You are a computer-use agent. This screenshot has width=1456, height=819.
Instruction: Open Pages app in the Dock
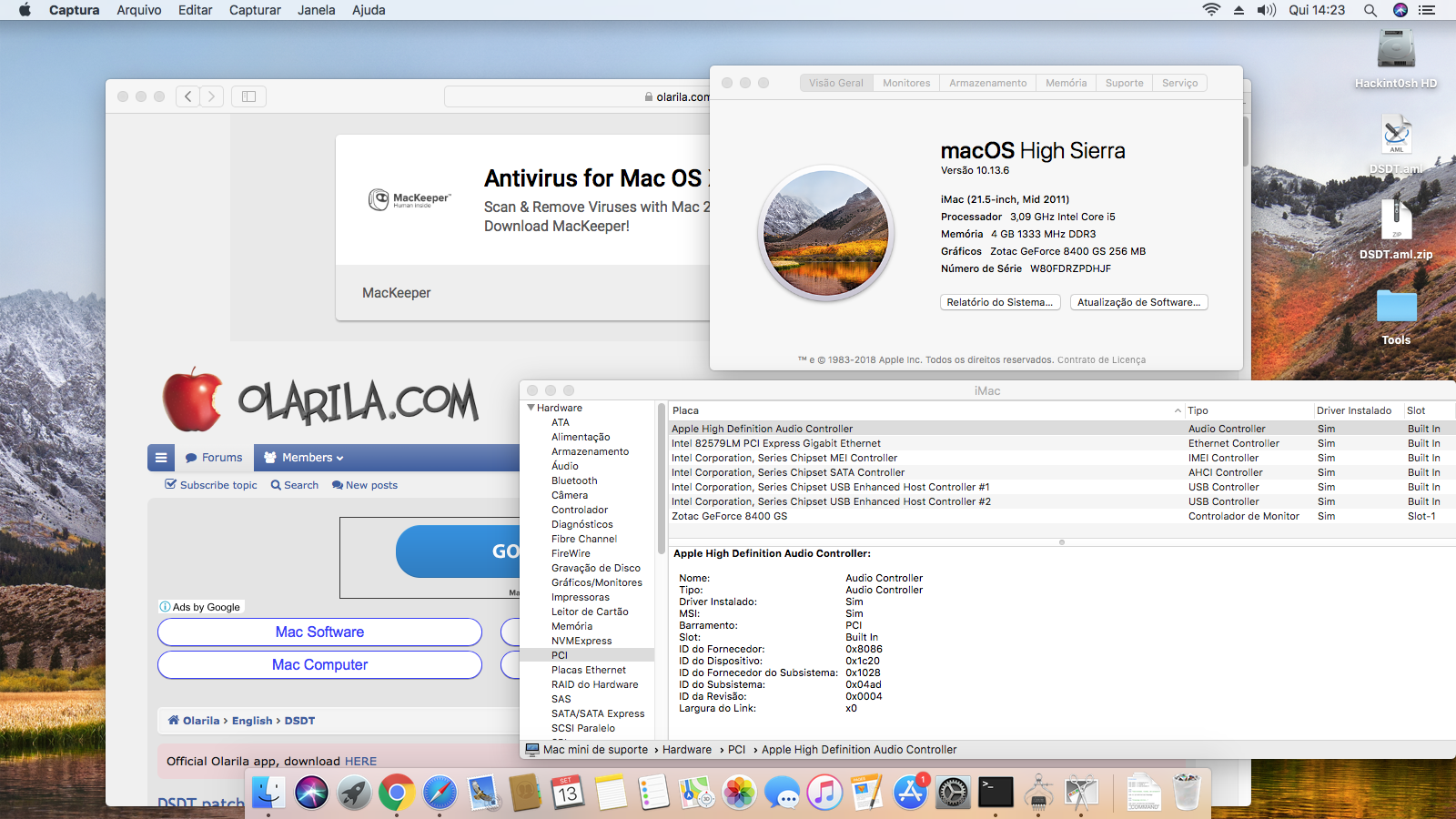point(867,793)
